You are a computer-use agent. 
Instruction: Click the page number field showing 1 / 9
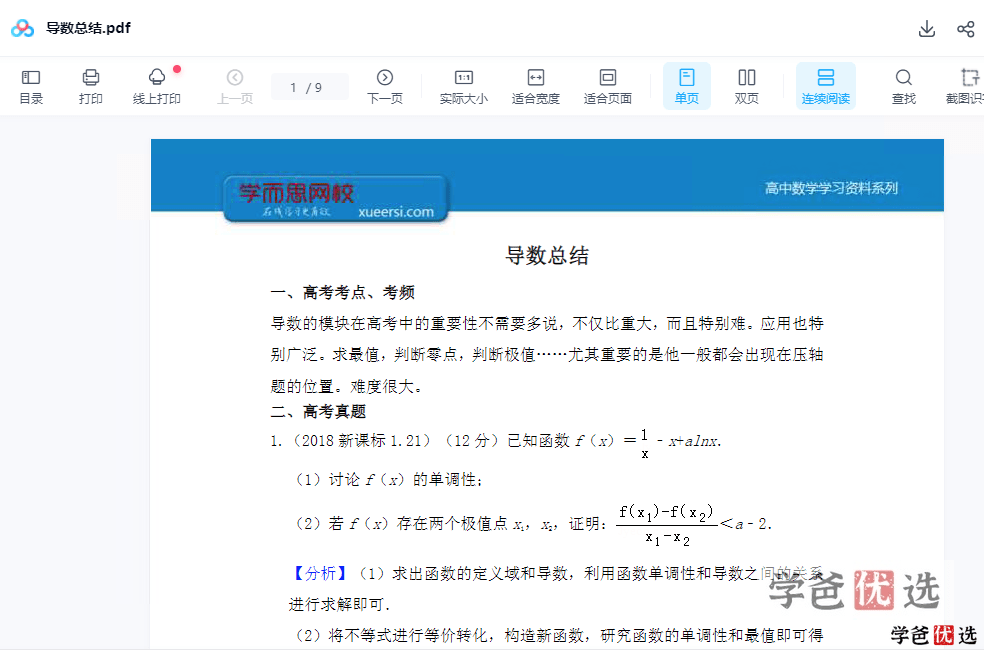point(309,87)
